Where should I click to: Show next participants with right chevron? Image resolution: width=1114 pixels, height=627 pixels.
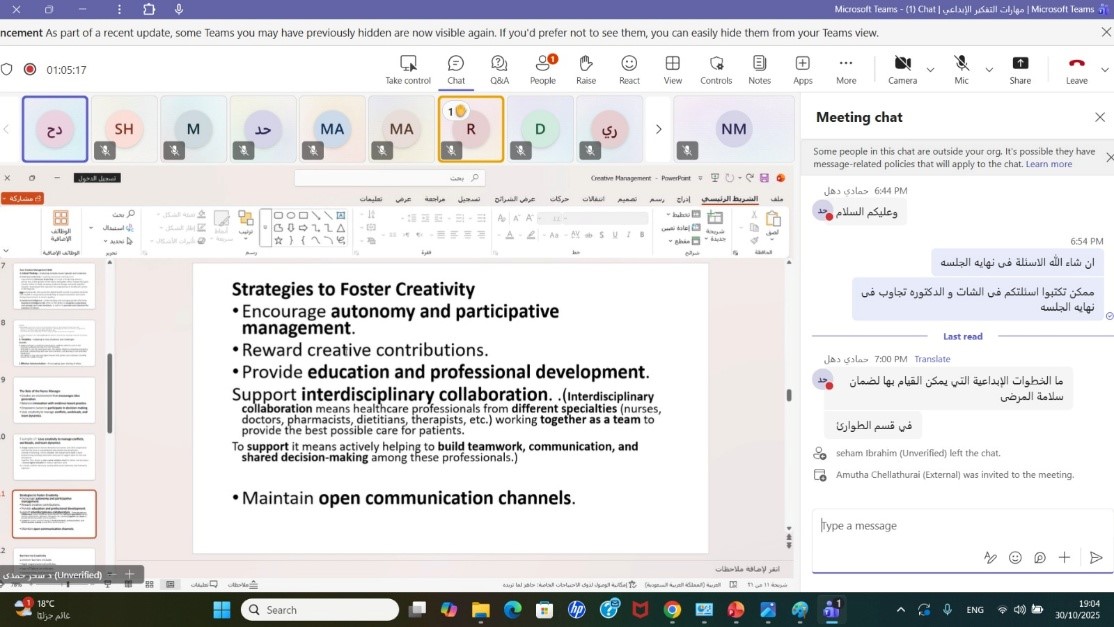(658, 129)
